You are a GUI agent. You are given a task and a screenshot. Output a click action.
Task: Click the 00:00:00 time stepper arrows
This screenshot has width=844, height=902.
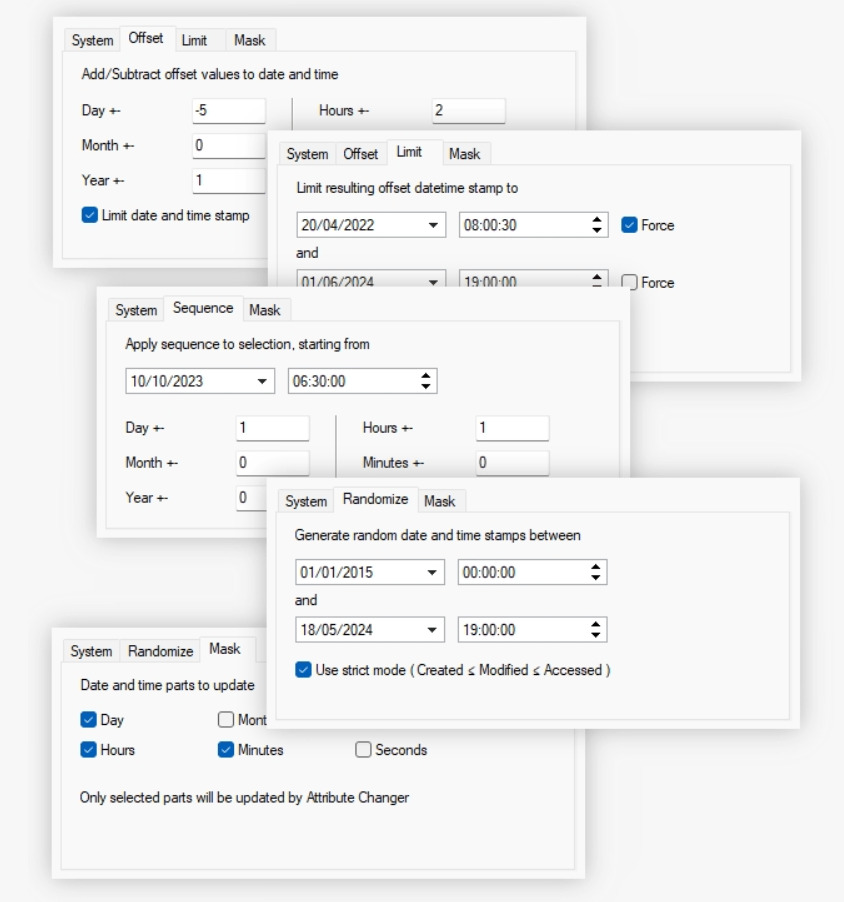(597, 573)
